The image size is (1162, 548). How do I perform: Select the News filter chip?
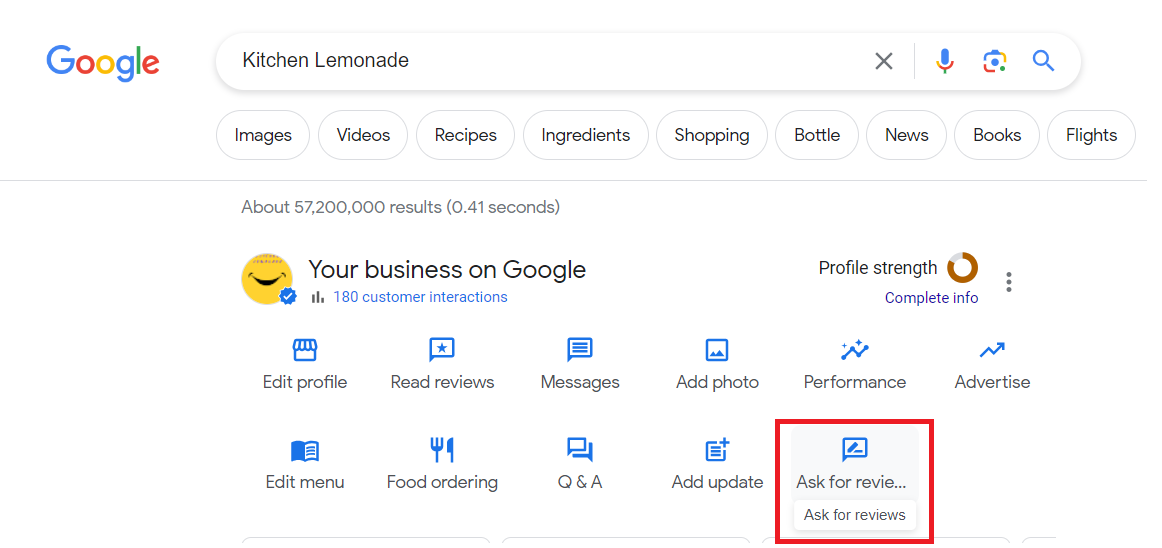pos(906,135)
